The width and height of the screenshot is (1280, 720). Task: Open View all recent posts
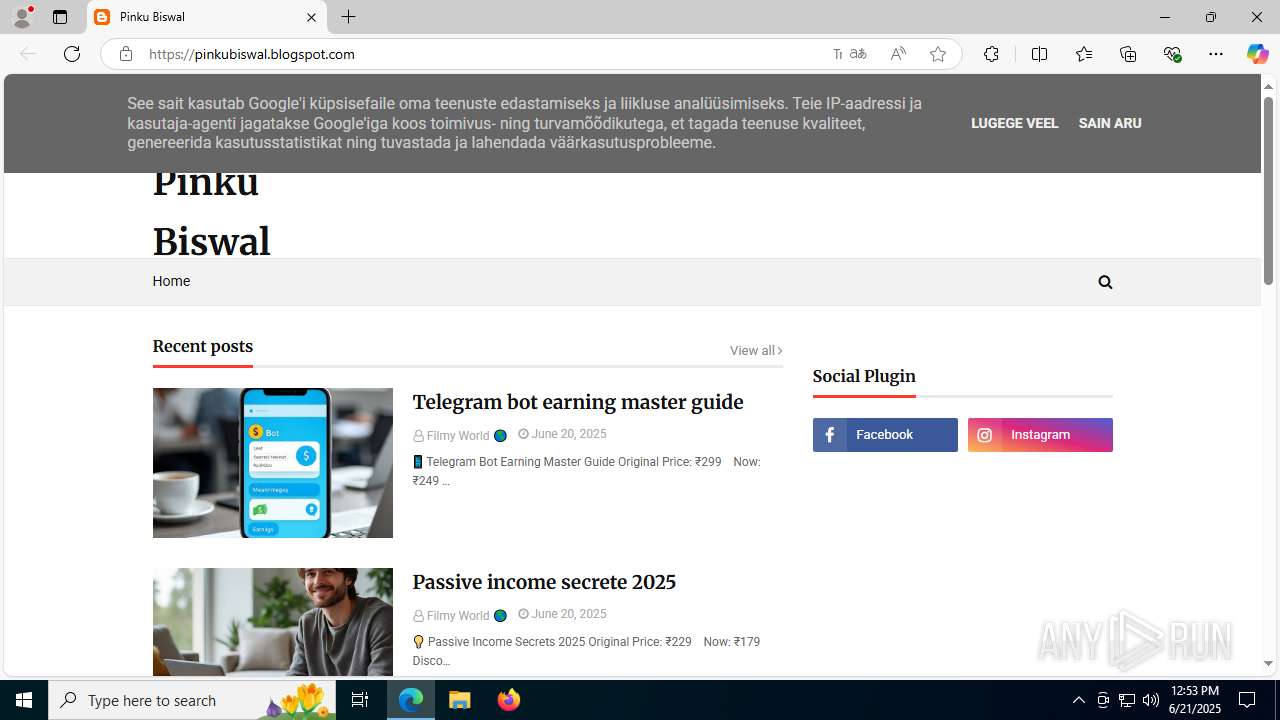coord(756,350)
